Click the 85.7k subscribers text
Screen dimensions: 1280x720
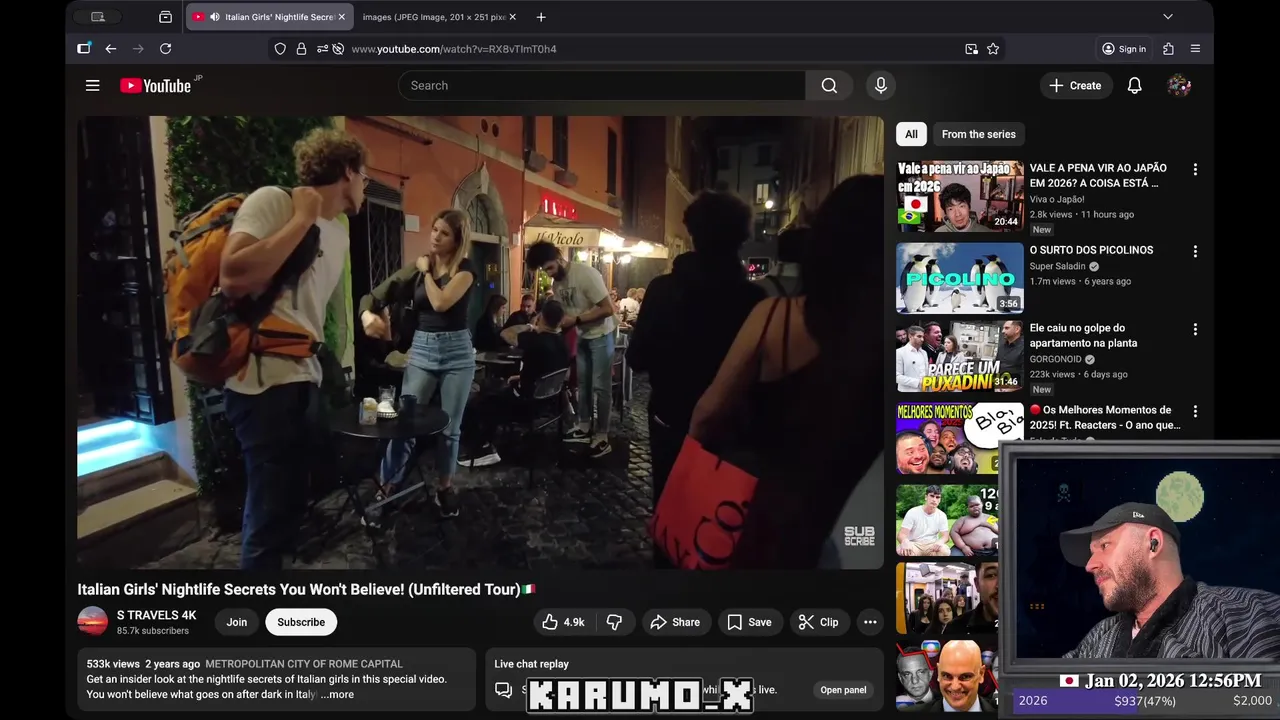(x=153, y=631)
